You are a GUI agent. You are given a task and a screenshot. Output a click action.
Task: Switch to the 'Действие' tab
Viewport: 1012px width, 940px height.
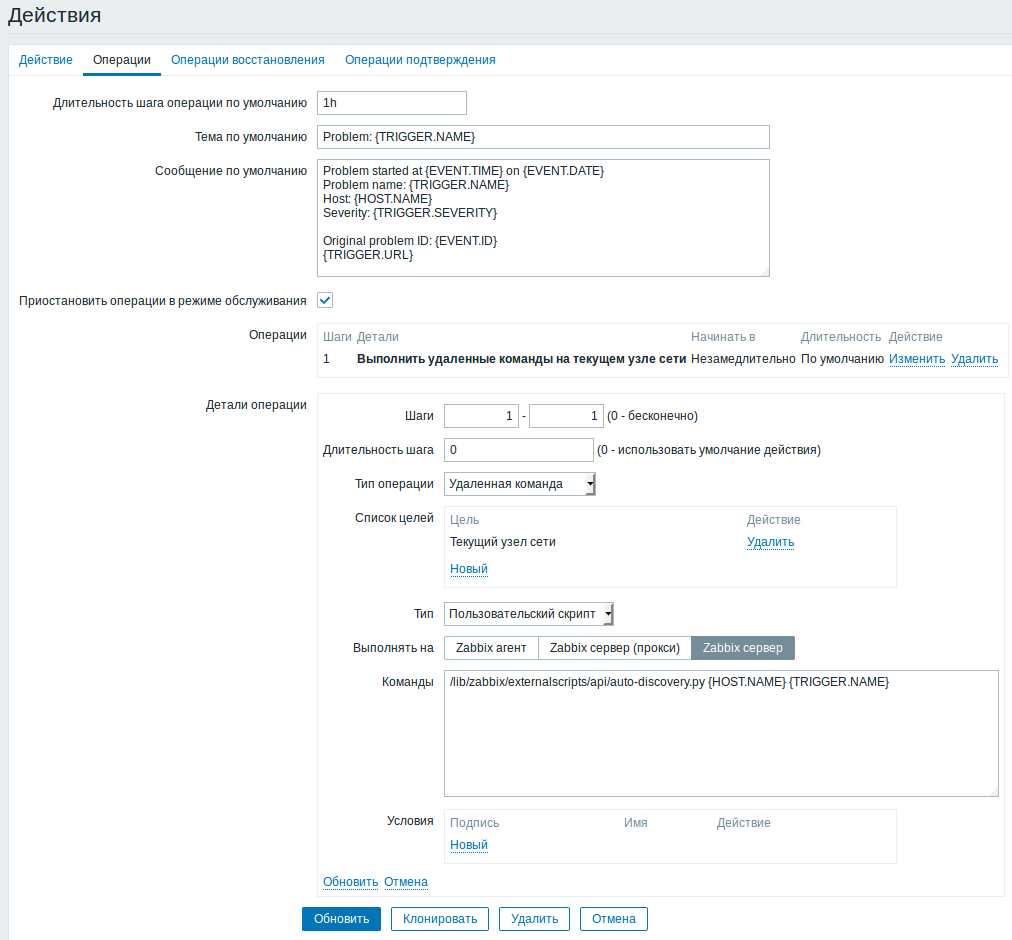[46, 60]
